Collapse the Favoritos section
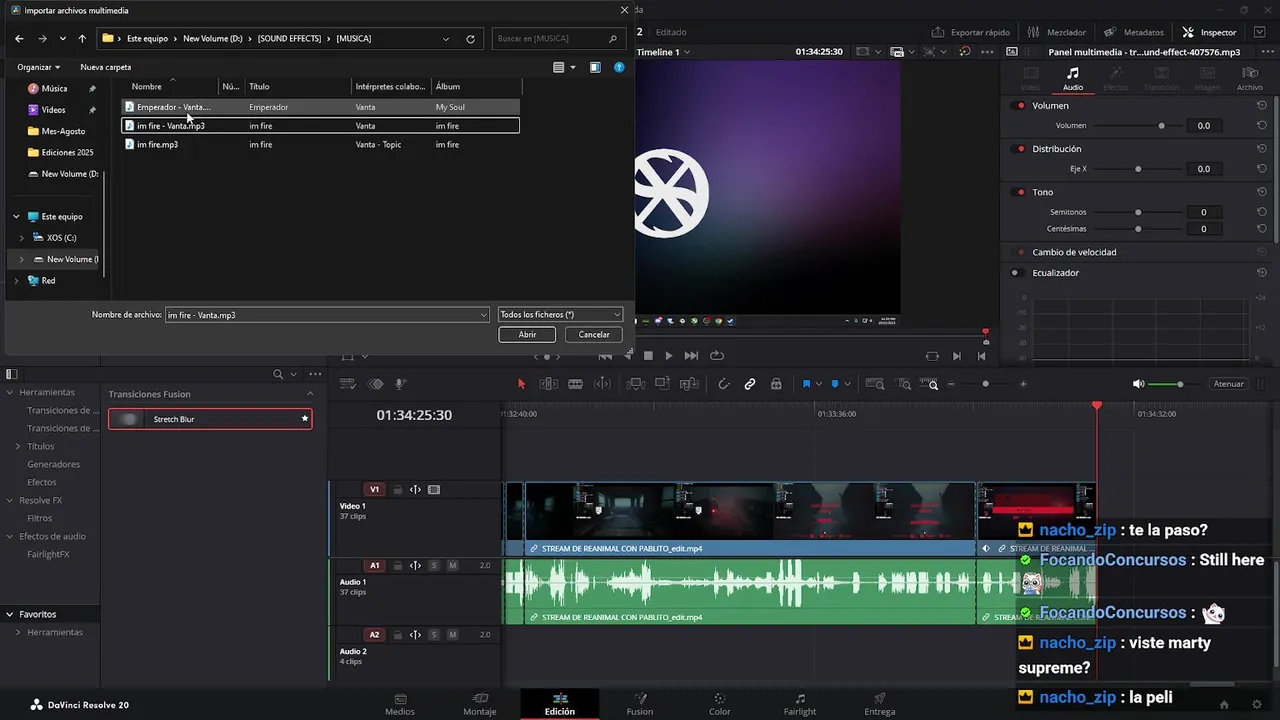Image resolution: width=1280 pixels, height=720 pixels. pos(10,614)
